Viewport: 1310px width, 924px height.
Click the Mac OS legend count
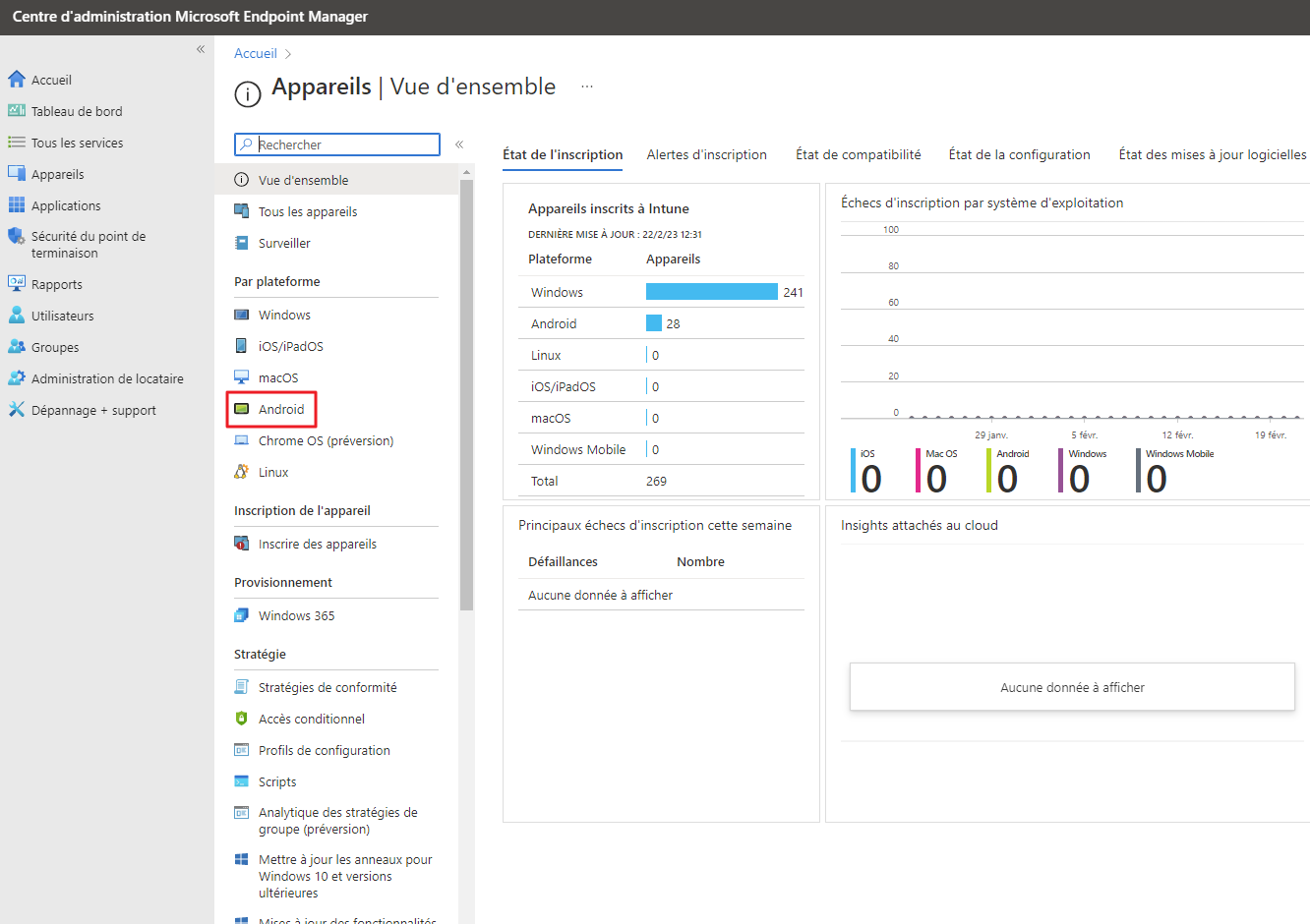tap(937, 479)
